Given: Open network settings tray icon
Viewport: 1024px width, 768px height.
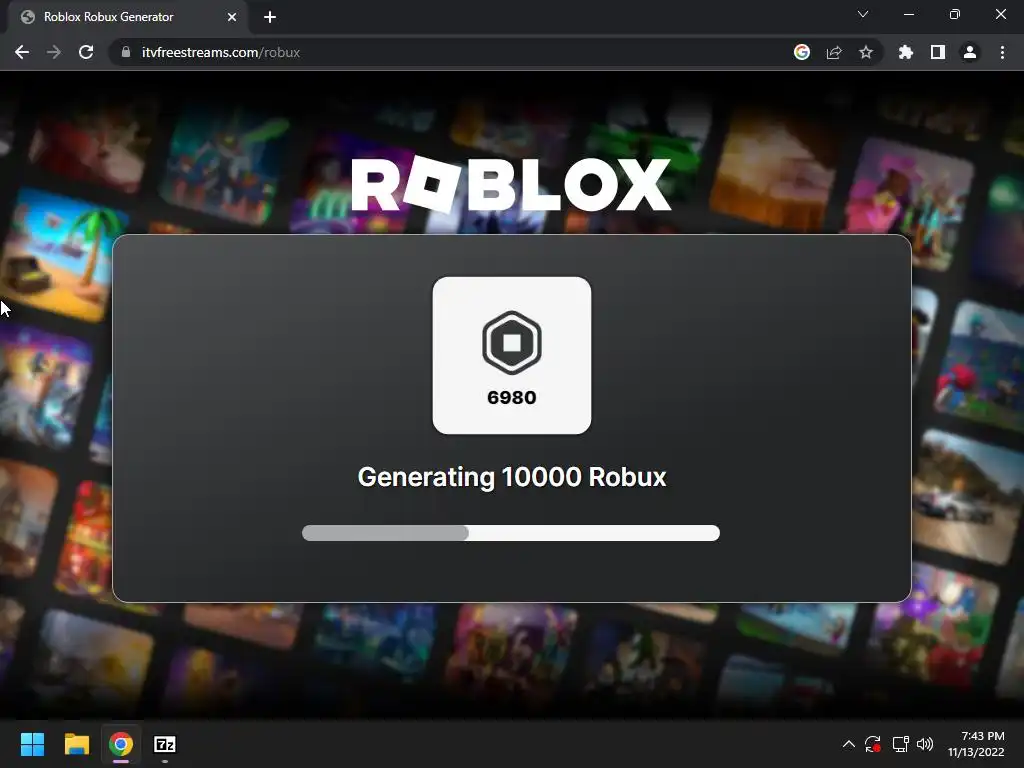Looking at the screenshot, I should pos(900,744).
